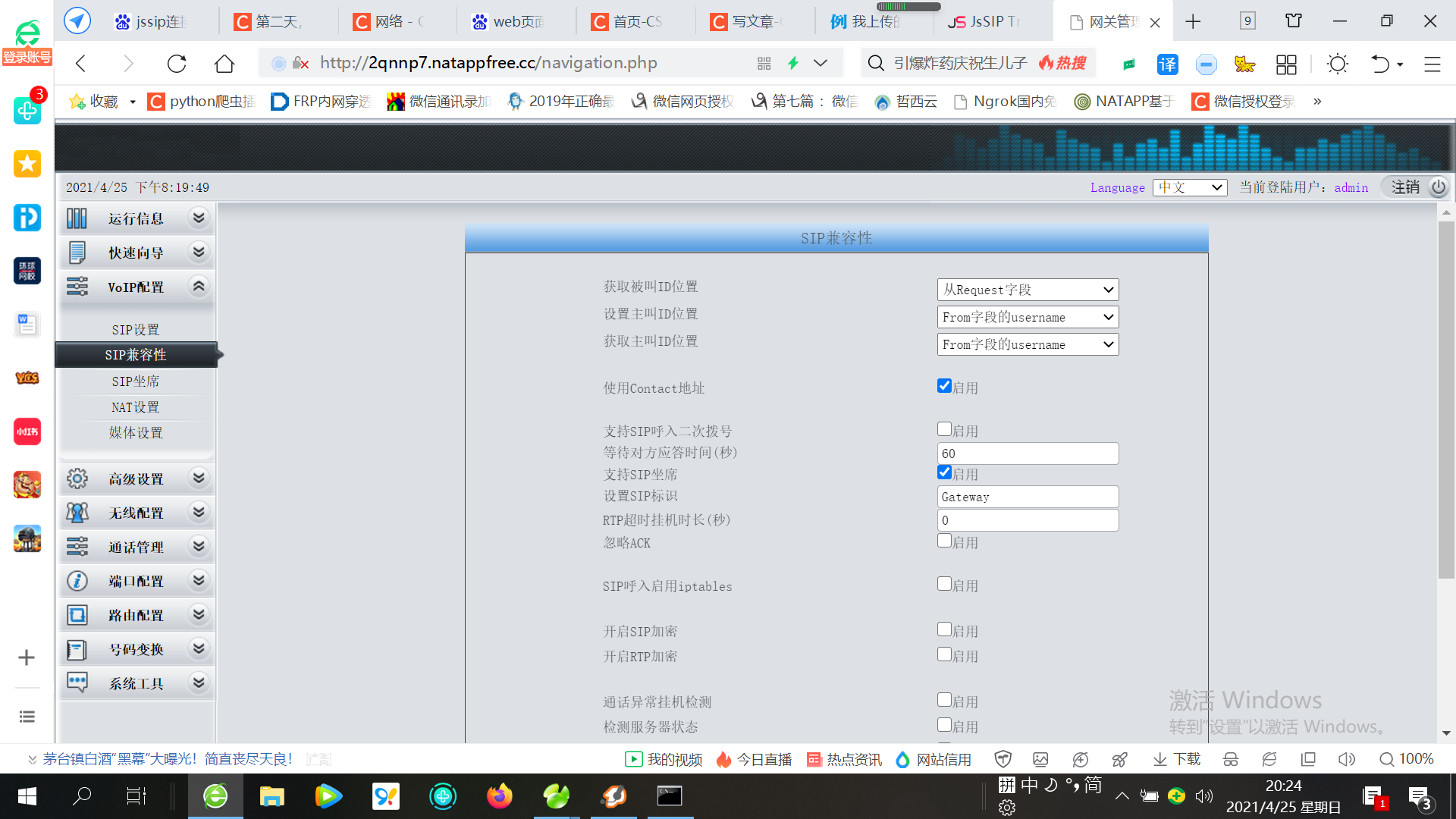
Task: Select SIP坐席 in the sidebar menu
Action: click(136, 381)
